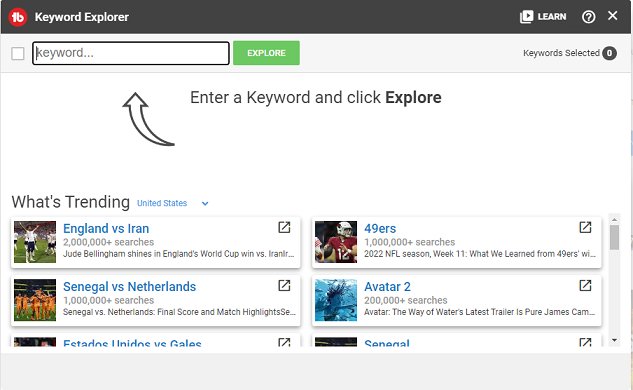Open the Senegal vs Netherlands trending link

(x=130, y=287)
